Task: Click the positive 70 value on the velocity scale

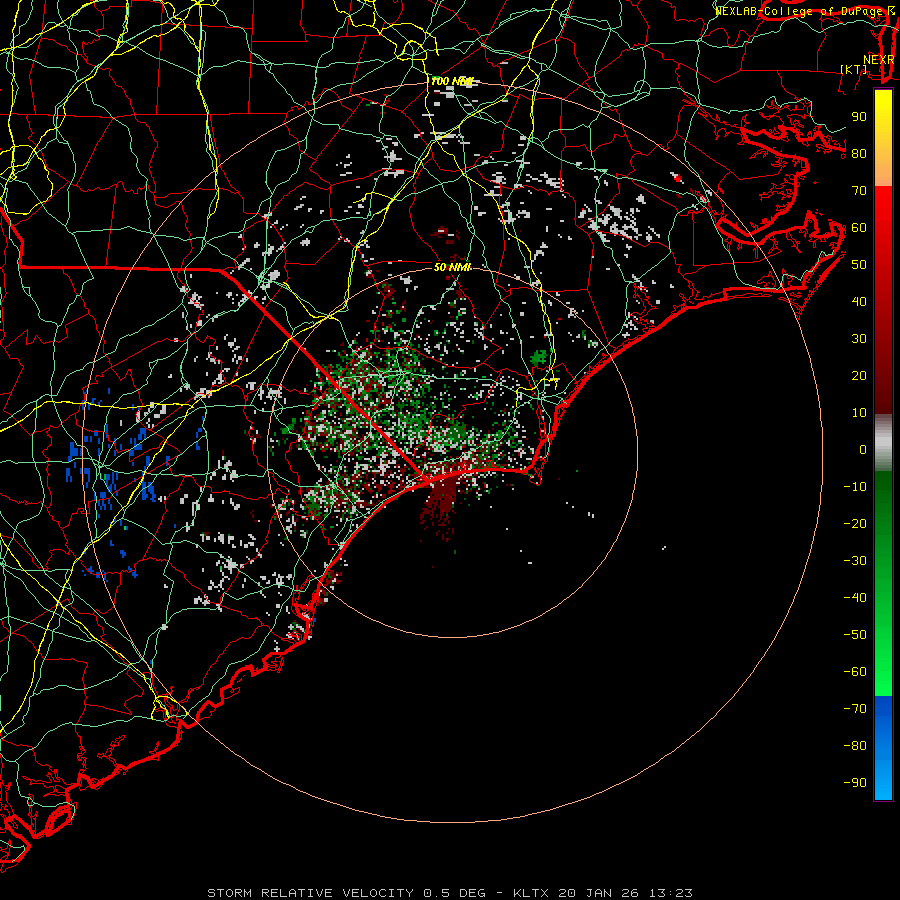Action: coord(859,191)
